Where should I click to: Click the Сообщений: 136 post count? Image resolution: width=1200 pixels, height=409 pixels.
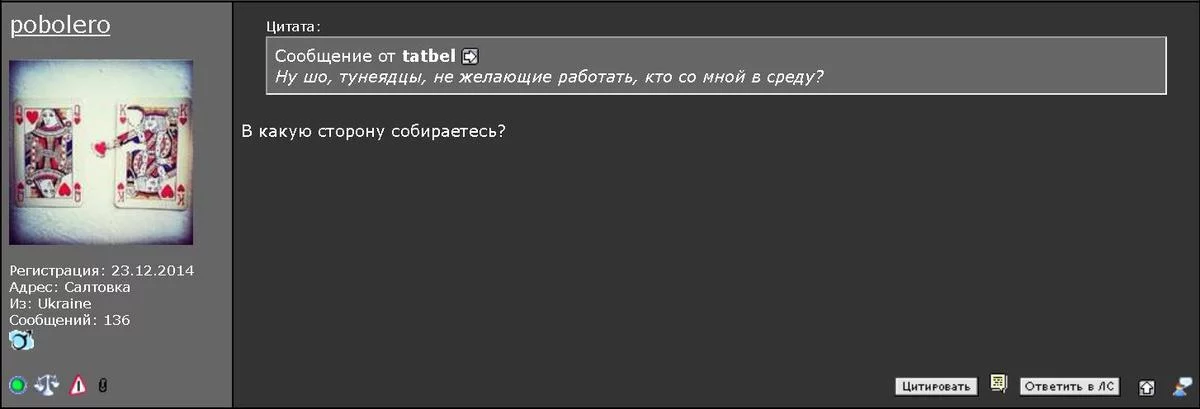pos(70,320)
